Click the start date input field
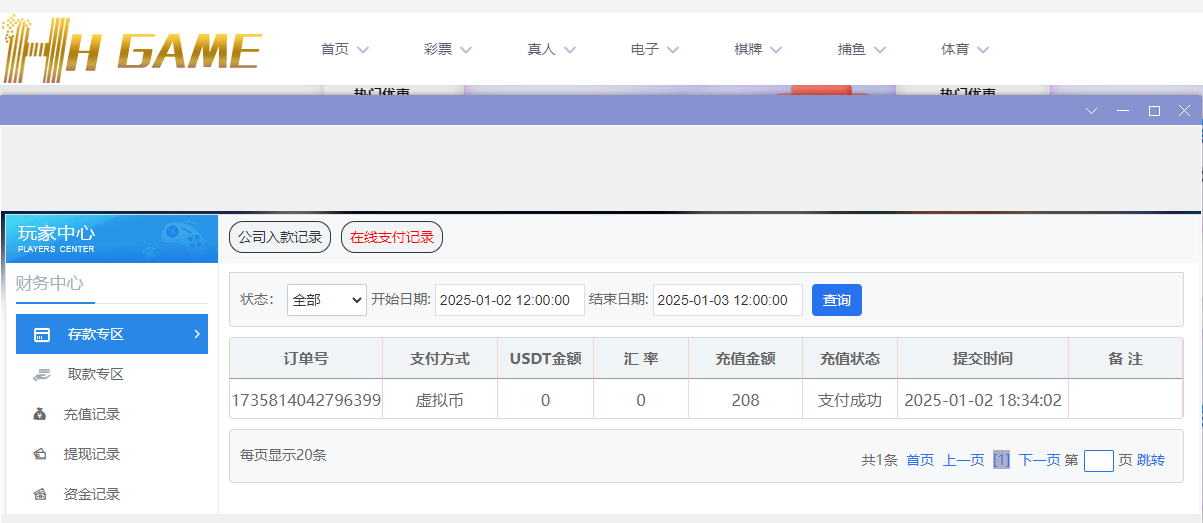This screenshot has height=523, width=1203. [509, 300]
